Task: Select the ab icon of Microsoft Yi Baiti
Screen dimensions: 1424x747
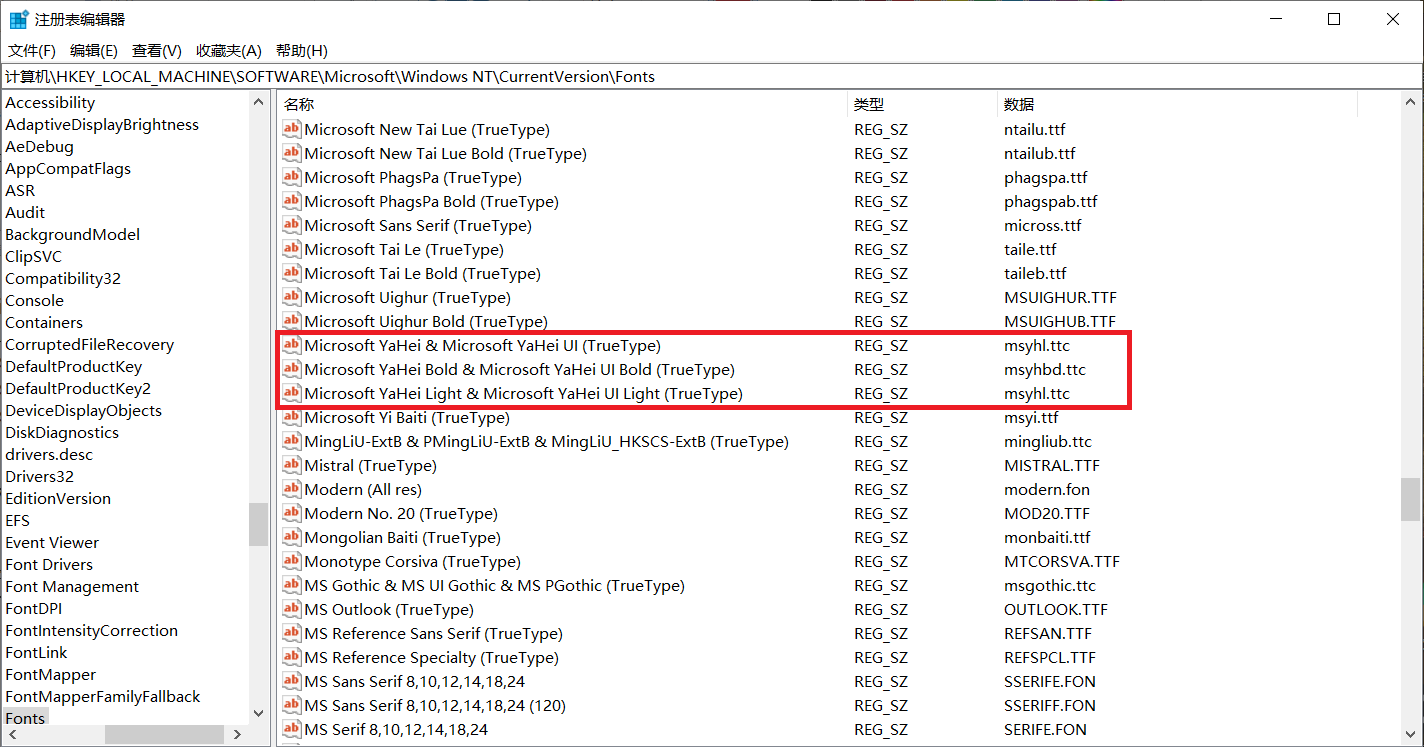Action: [292, 417]
